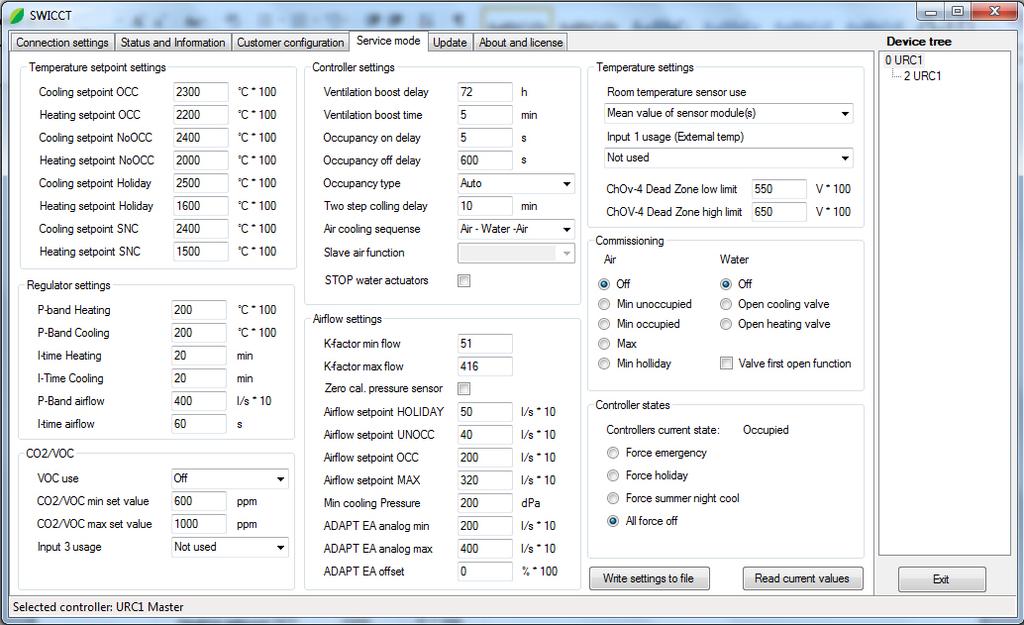Select Water commissioning Off radio
The image size is (1024, 625).
coord(726,284)
